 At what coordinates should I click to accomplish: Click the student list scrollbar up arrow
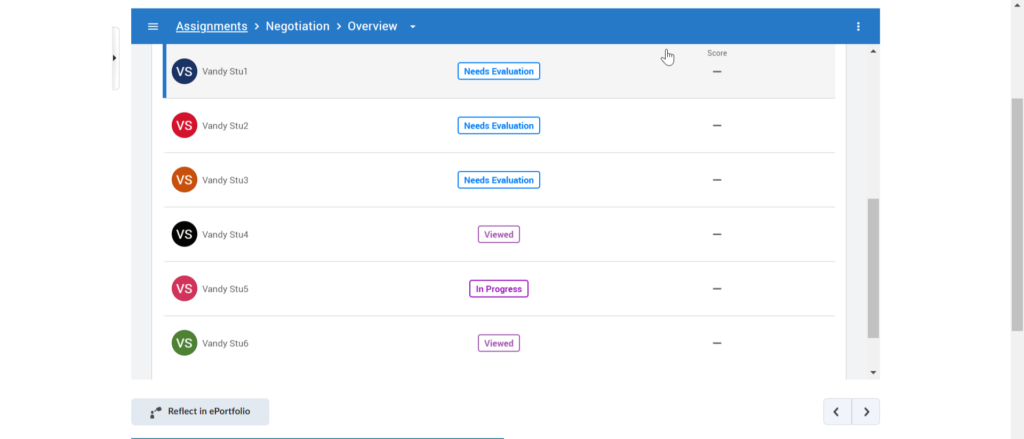[x=873, y=51]
